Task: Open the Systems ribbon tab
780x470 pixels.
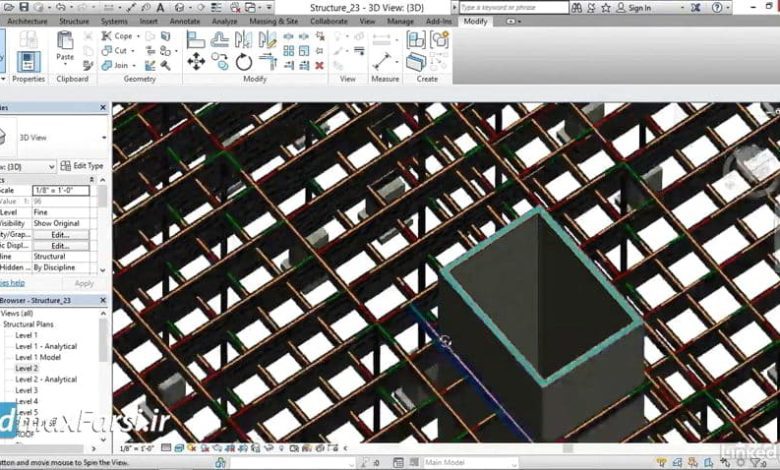Action: (114, 21)
